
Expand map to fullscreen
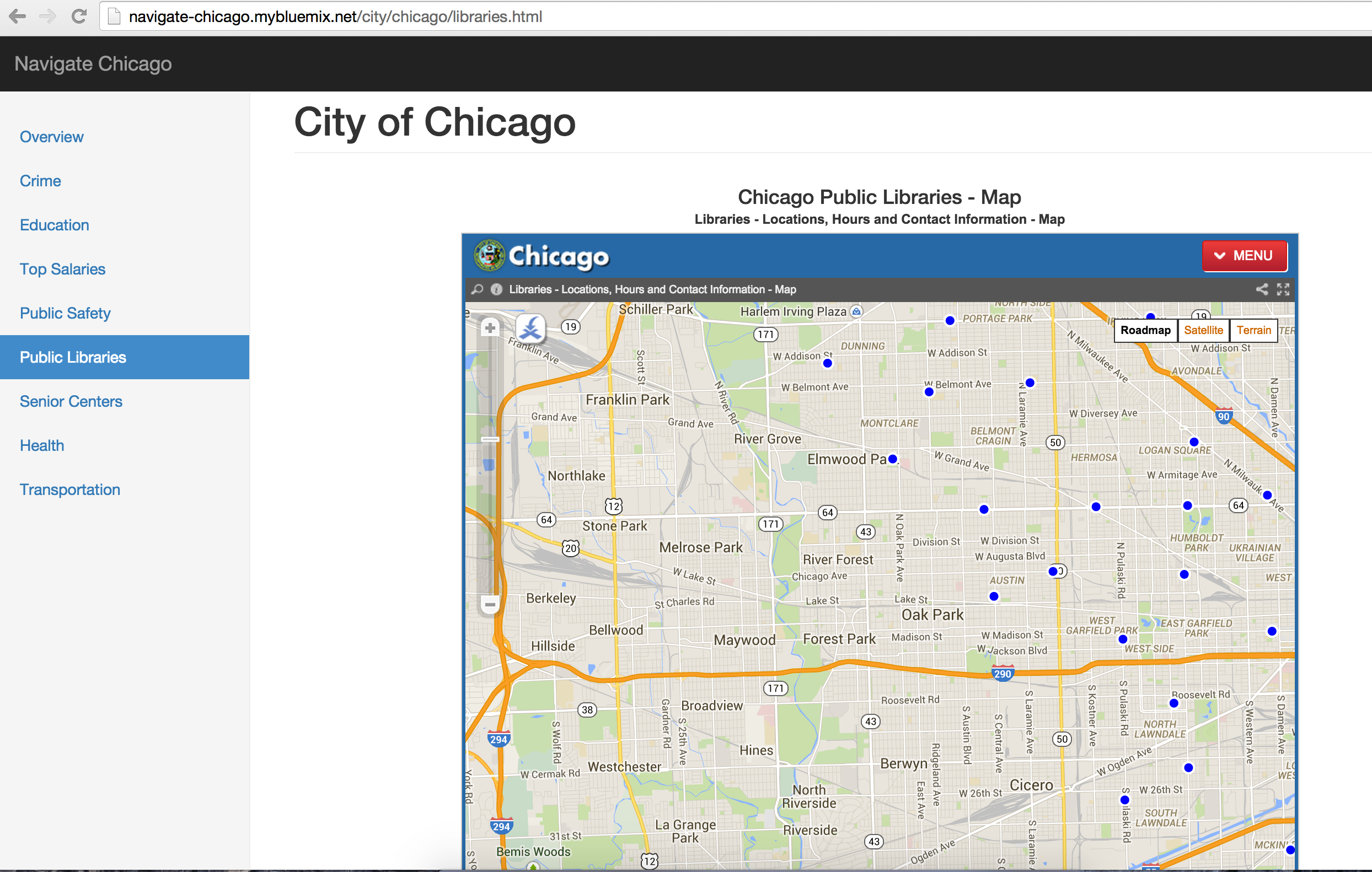[x=1283, y=289]
